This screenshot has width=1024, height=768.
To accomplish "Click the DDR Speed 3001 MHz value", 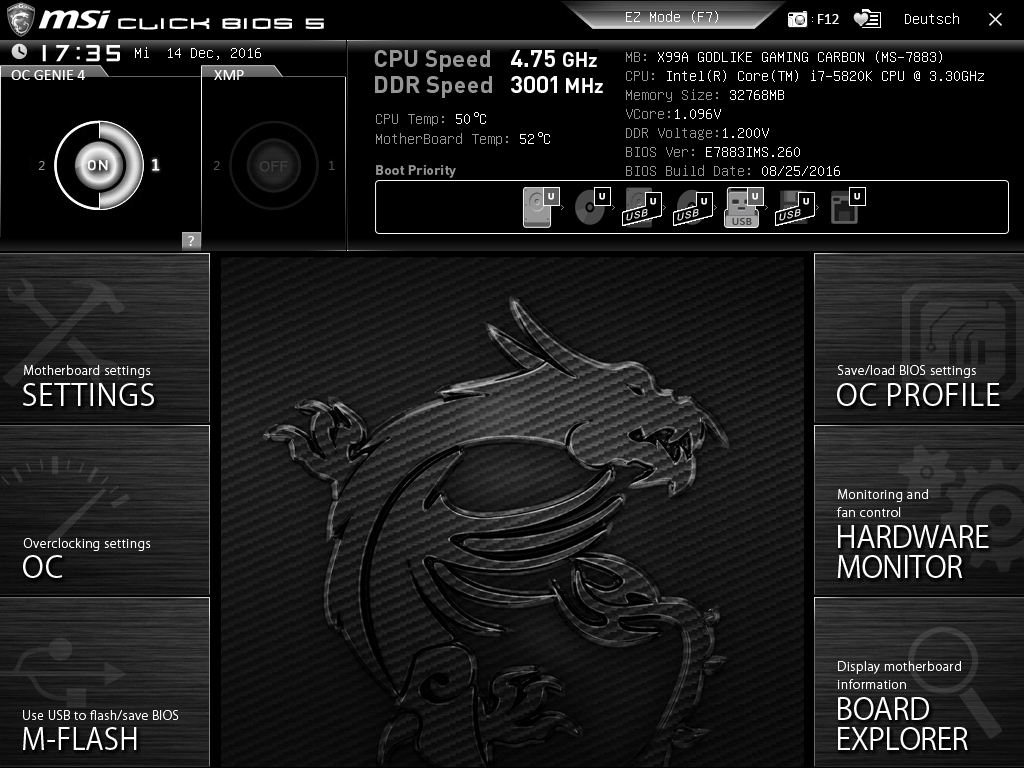I will coord(556,86).
